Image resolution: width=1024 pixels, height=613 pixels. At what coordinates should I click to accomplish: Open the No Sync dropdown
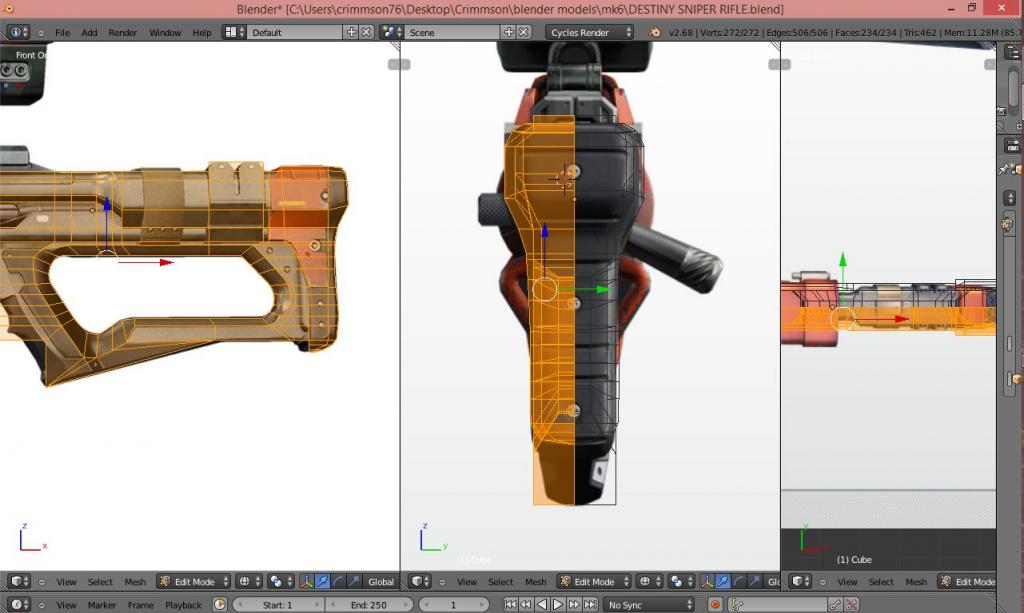(649, 605)
